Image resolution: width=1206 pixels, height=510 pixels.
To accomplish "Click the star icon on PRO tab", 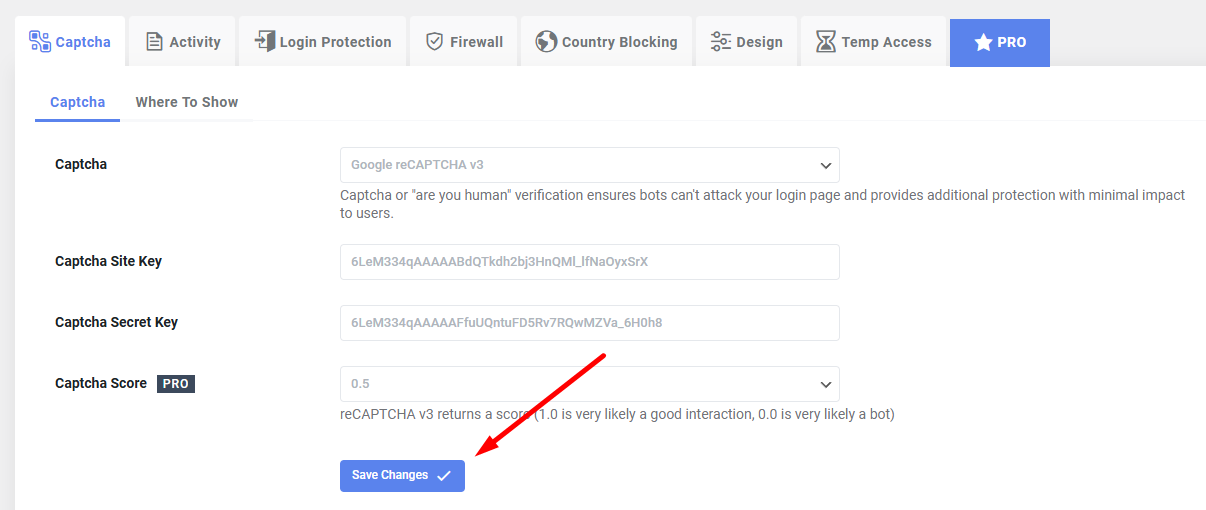I will 983,43.
